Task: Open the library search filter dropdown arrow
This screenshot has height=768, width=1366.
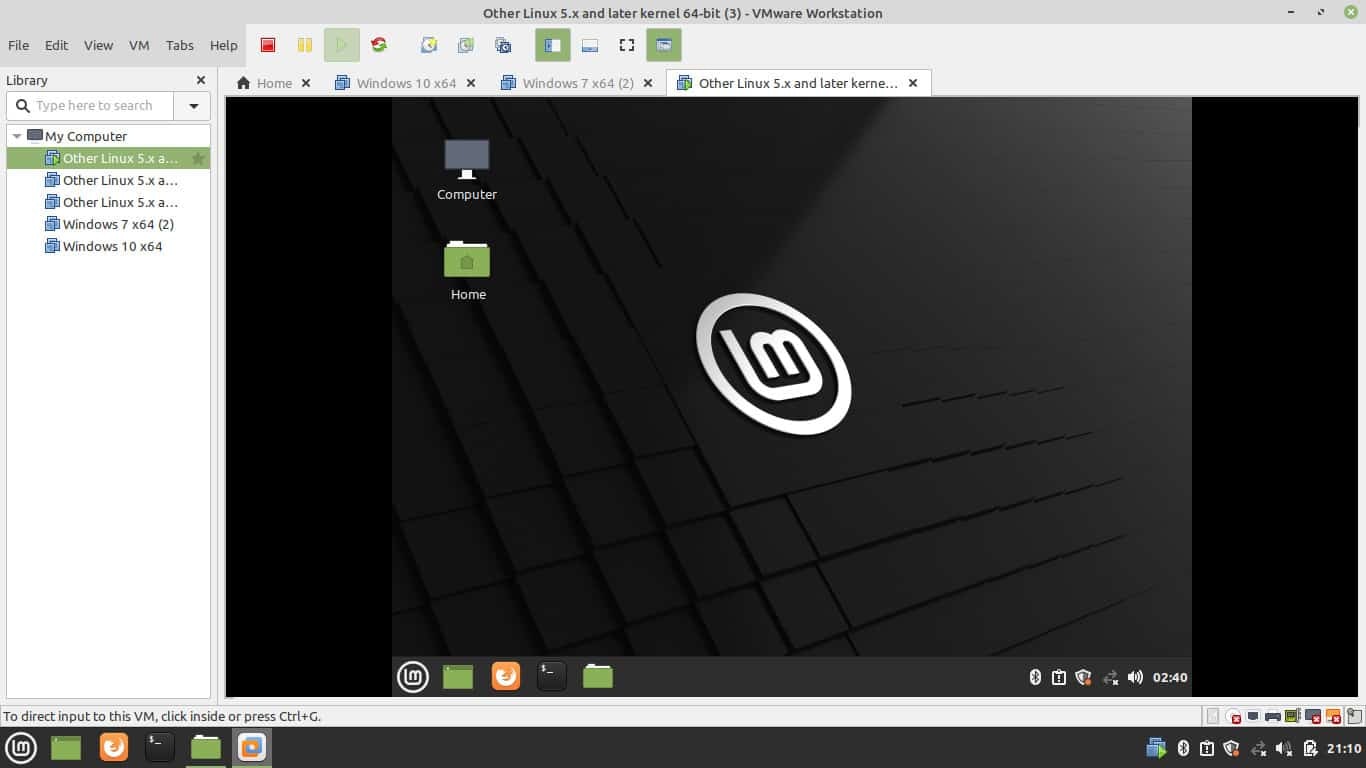Action: pos(193,105)
